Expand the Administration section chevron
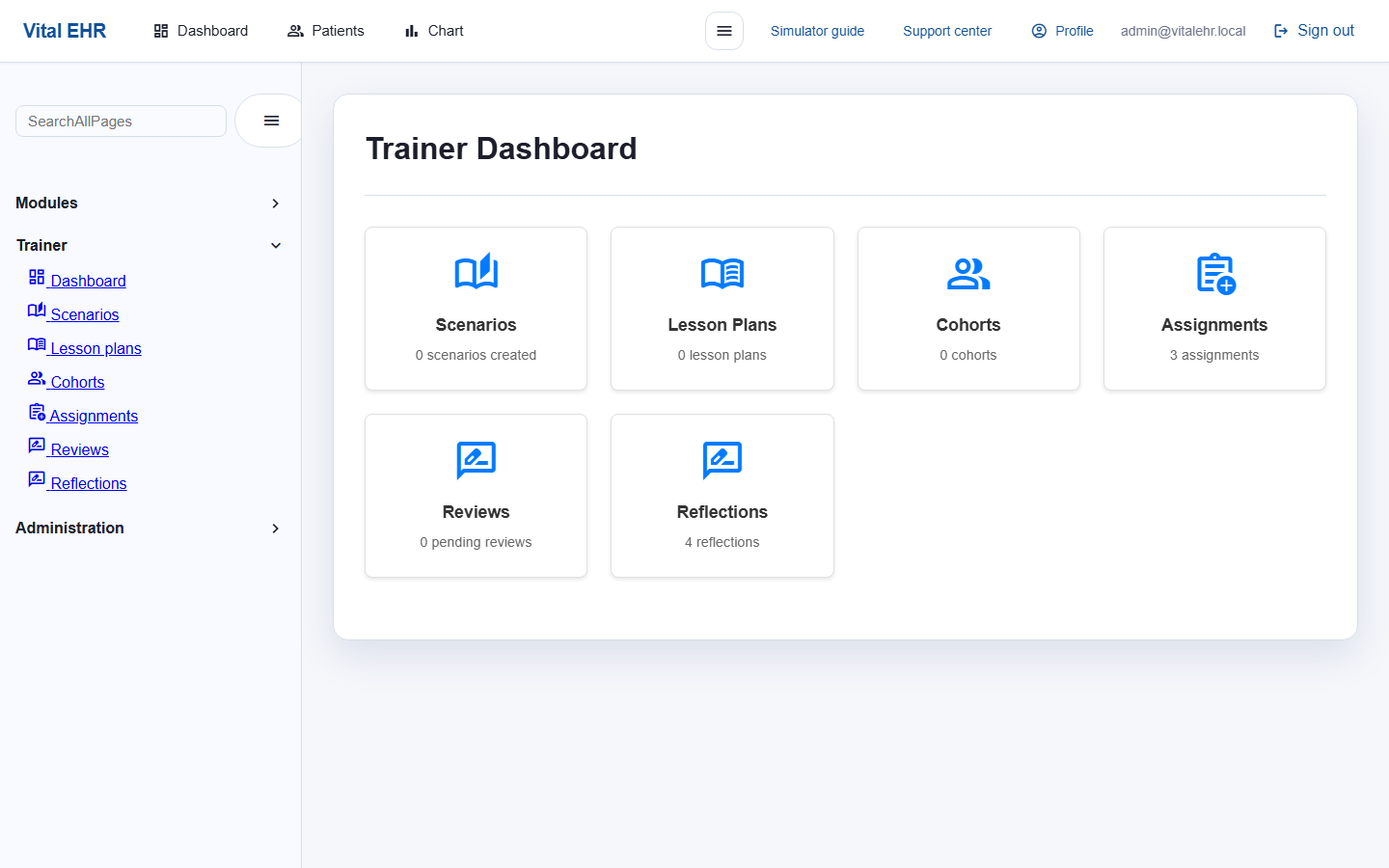This screenshot has height=868, width=1389. 276,529
